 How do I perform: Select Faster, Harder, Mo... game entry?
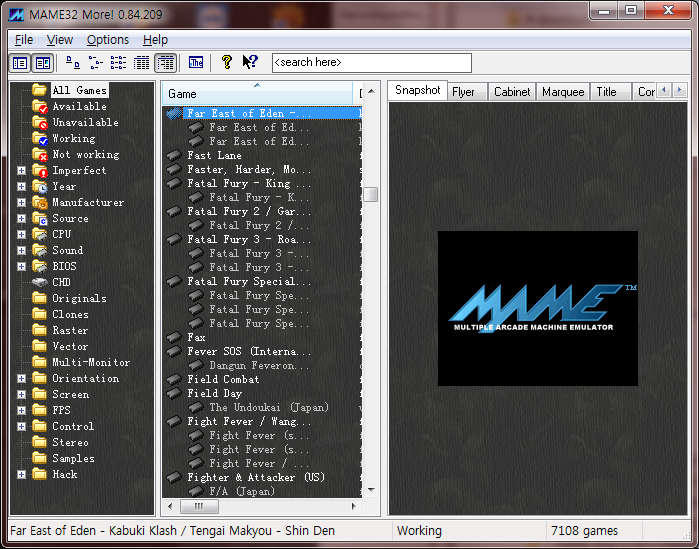249,170
